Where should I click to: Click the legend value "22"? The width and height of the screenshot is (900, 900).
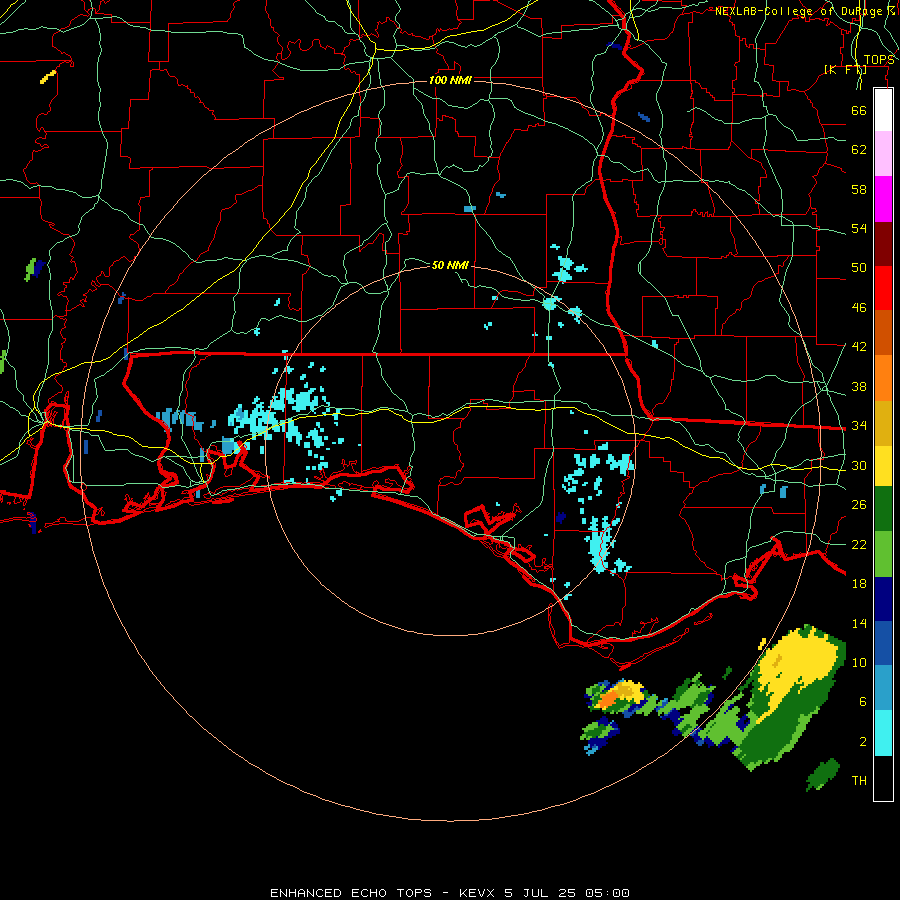pyautogui.click(x=859, y=544)
